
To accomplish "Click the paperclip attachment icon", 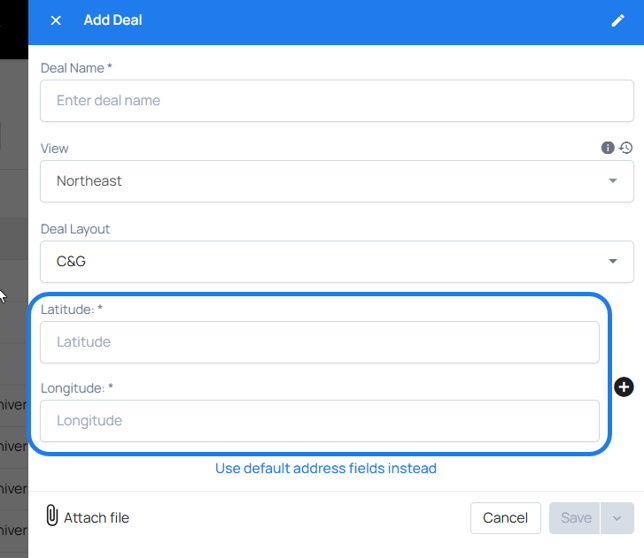I will tap(52, 516).
